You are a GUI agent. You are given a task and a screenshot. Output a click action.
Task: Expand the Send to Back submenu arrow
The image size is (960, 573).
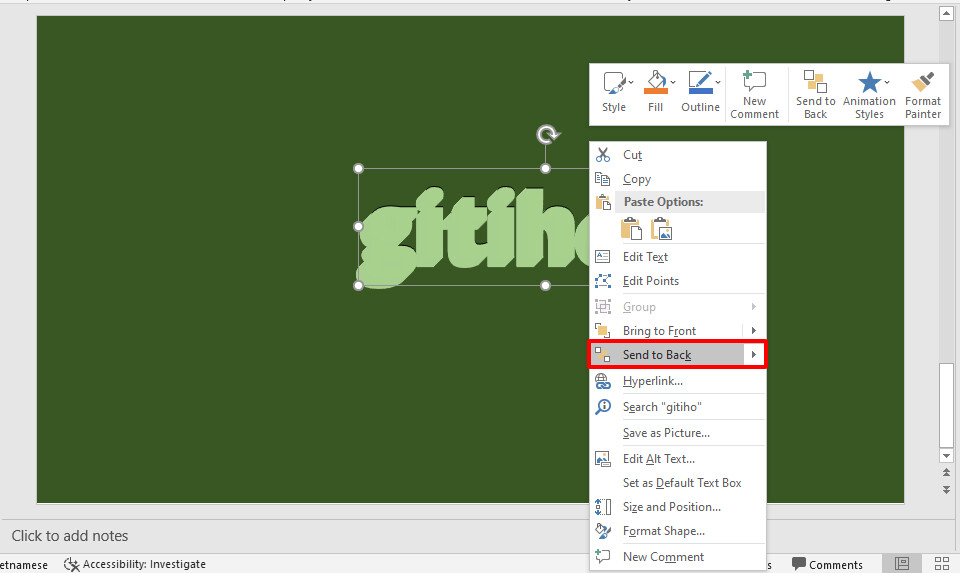coord(754,354)
